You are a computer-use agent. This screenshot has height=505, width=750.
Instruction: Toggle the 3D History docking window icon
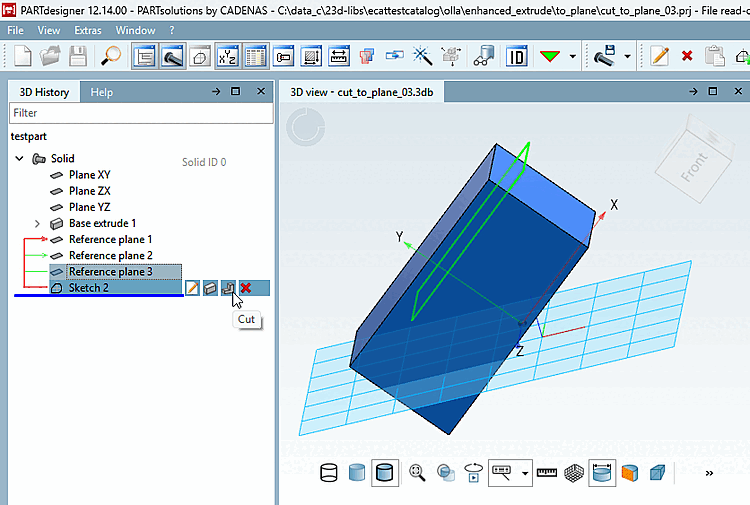point(145,56)
